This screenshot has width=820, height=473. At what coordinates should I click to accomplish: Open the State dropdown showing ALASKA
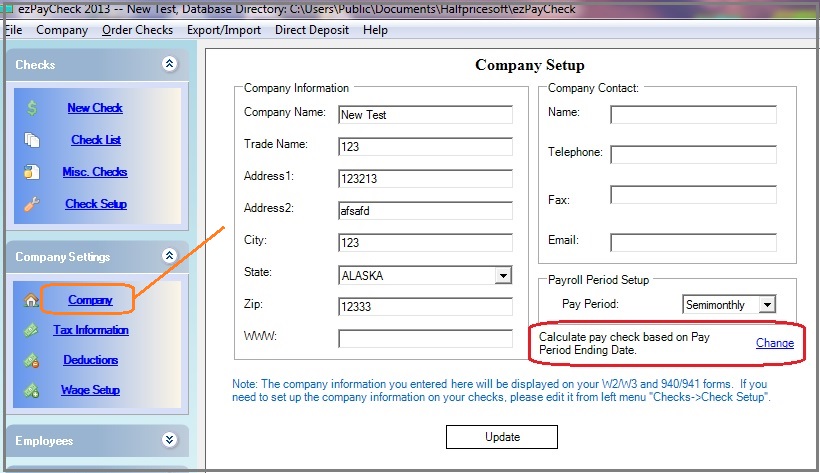(x=502, y=275)
